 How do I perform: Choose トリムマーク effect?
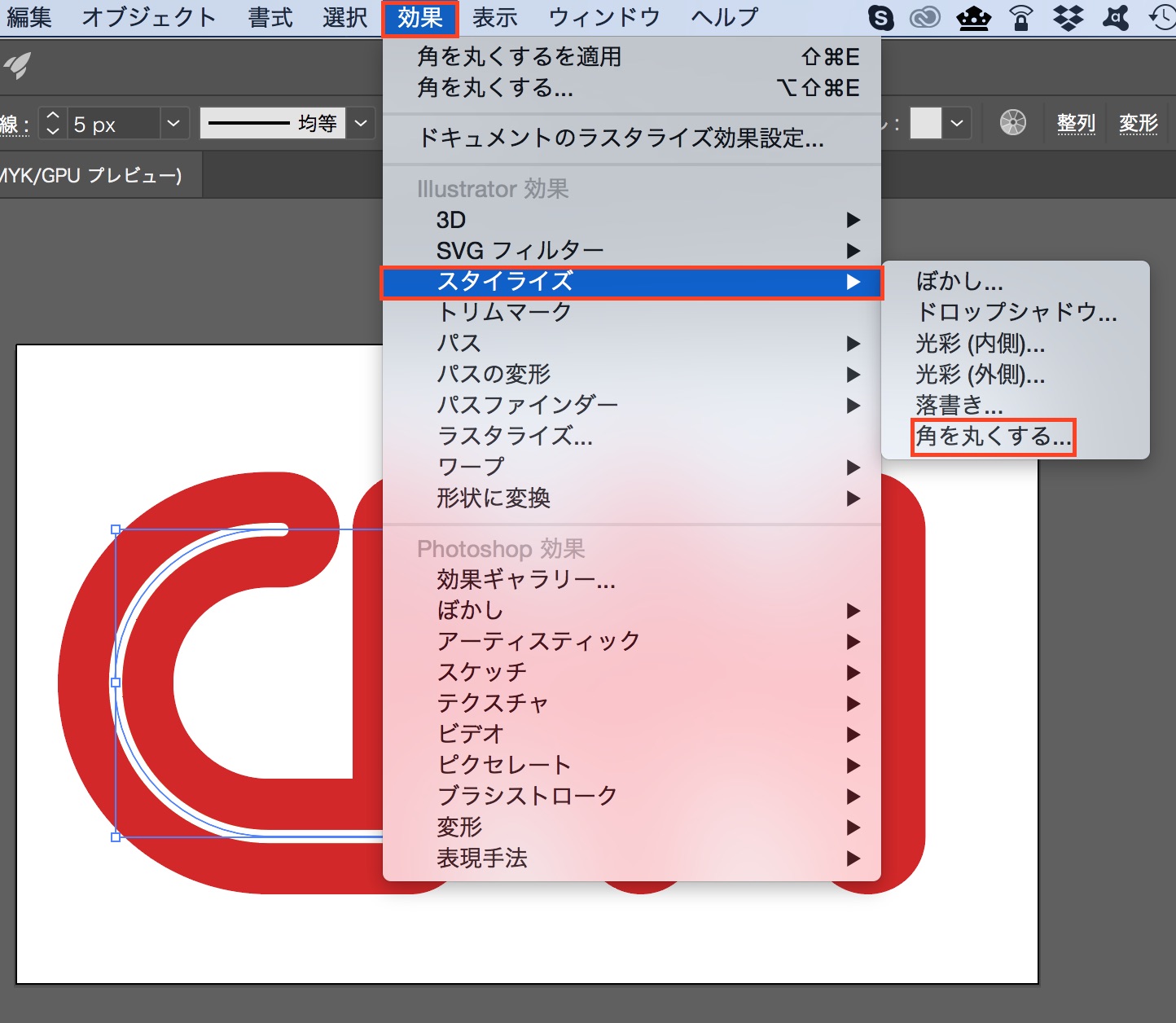pyautogui.click(x=632, y=312)
